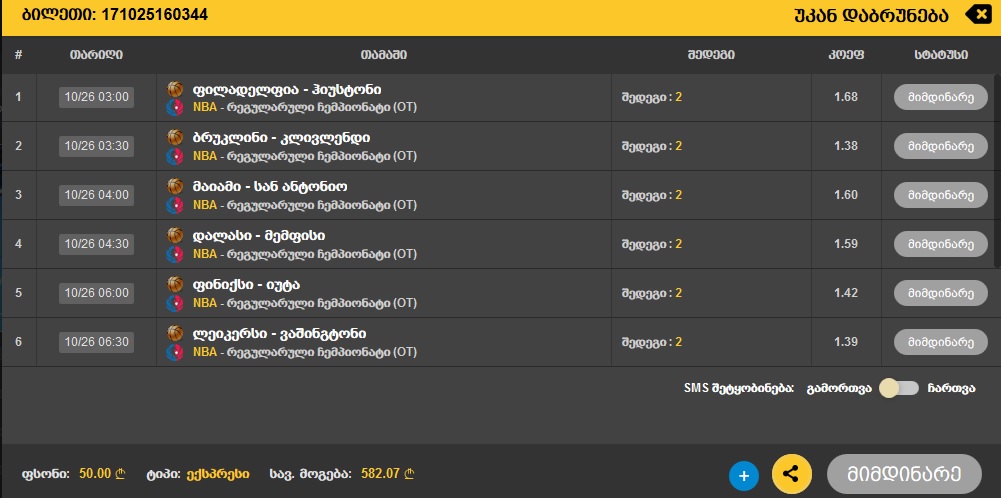Screen dimensions: 1001x498
Task: Click the basketball icon for მაიამი - სან ანტონიო
Action: click(175, 186)
